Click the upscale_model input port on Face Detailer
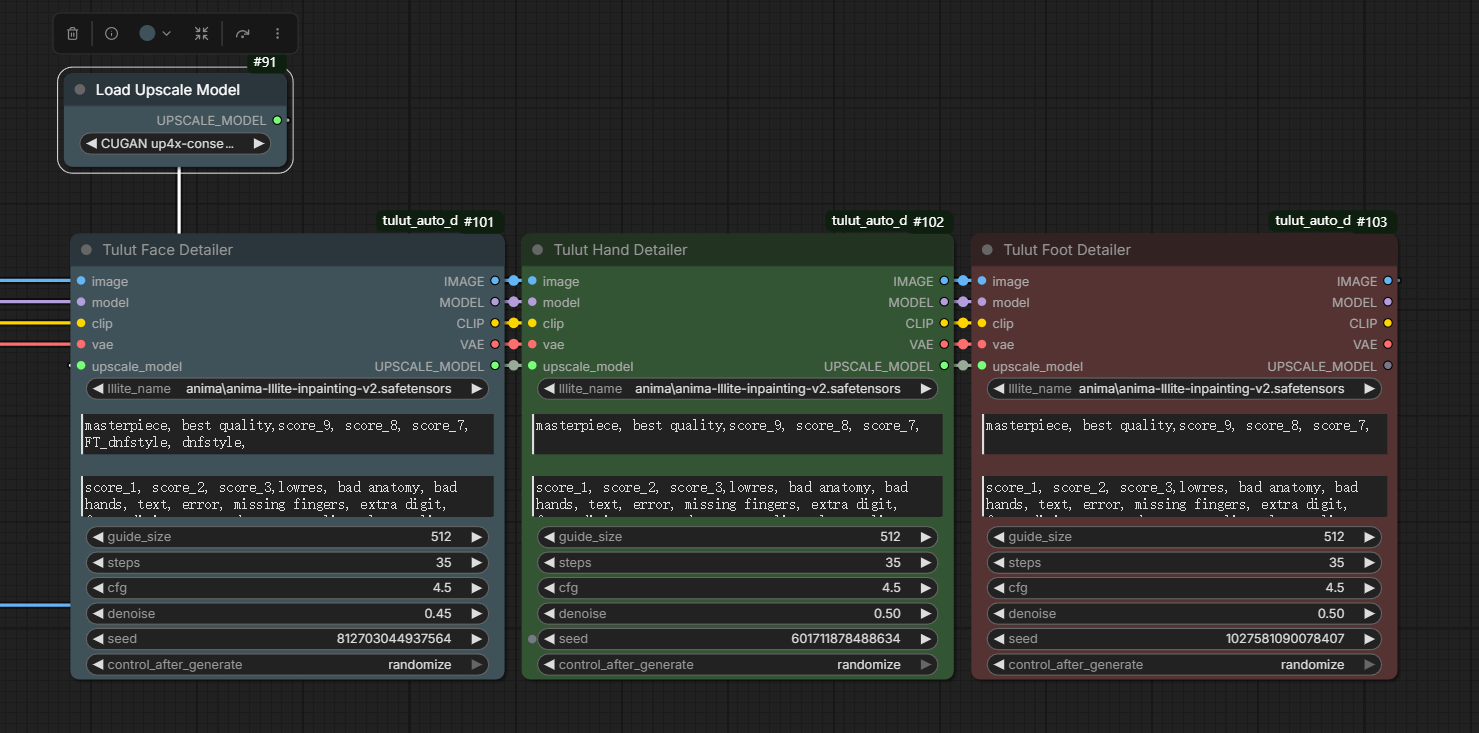 point(81,366)
